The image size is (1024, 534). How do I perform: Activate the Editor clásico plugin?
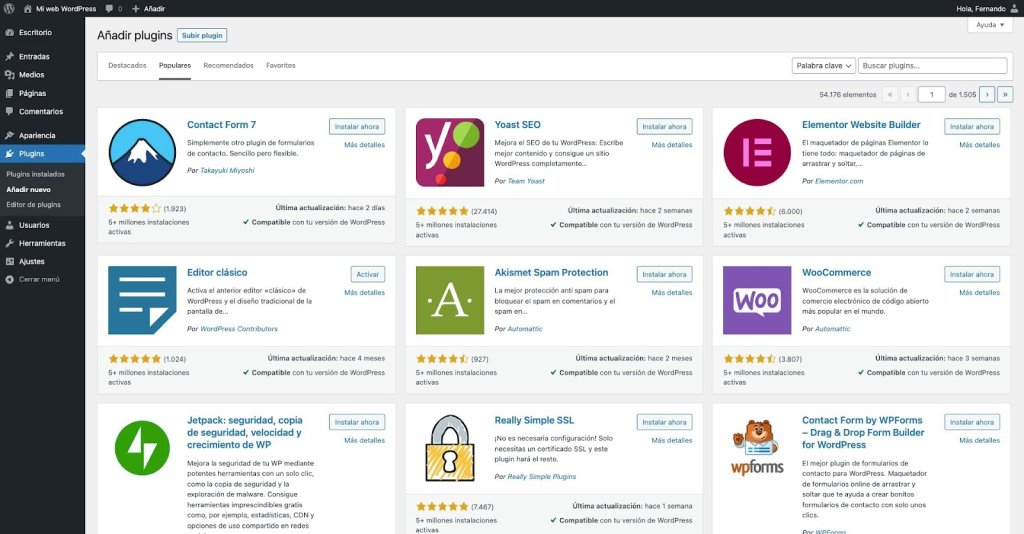point(367,274)
